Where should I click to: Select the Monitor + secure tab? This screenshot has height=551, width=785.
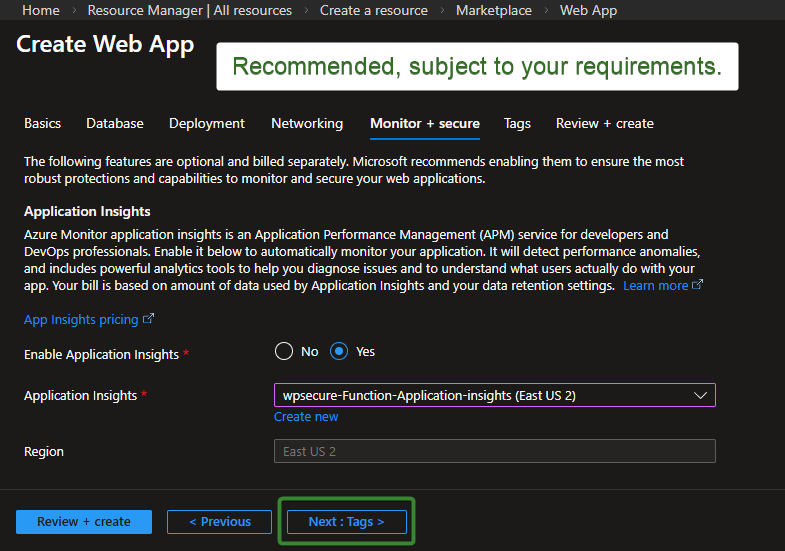point(424,123)
